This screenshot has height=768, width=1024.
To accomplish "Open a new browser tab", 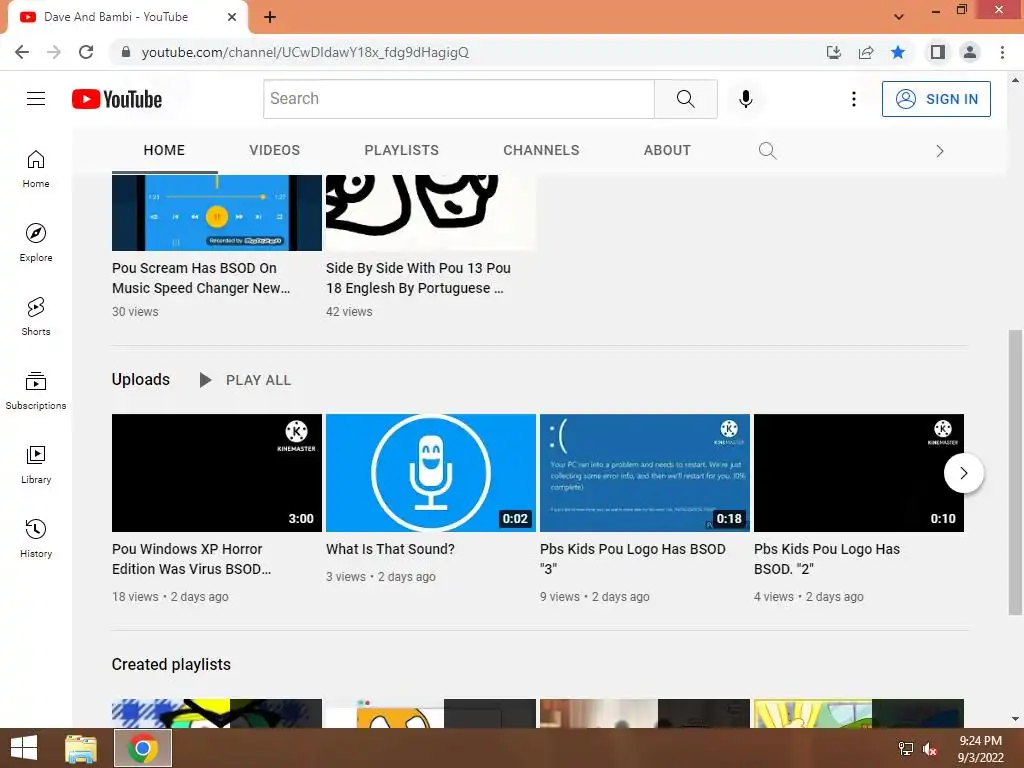I will [x=270, y=17].
